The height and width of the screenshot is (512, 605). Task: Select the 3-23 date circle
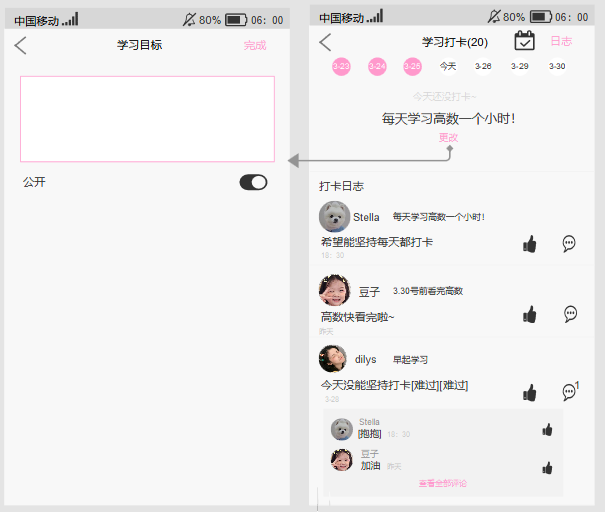pos(341,66)
